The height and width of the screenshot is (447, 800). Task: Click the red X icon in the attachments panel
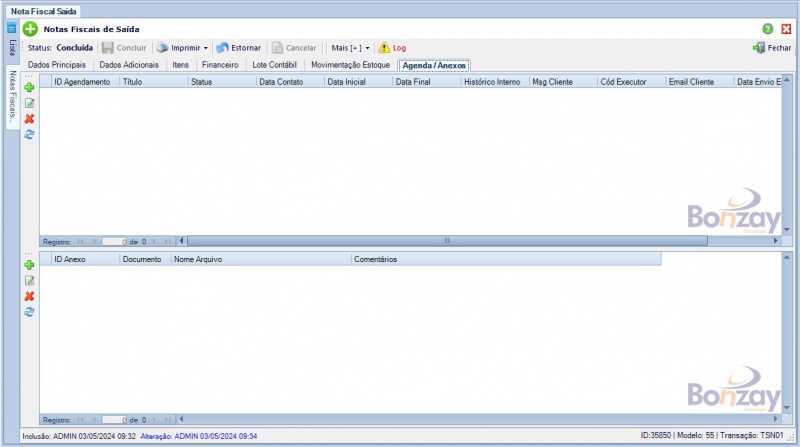click(x=29, y=296)
